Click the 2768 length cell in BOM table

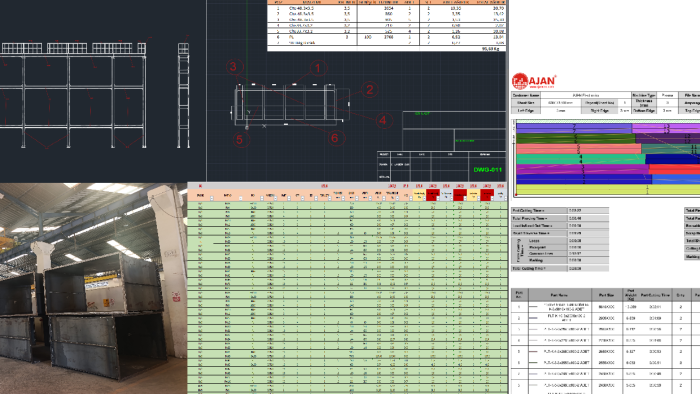tap(388, 37)
